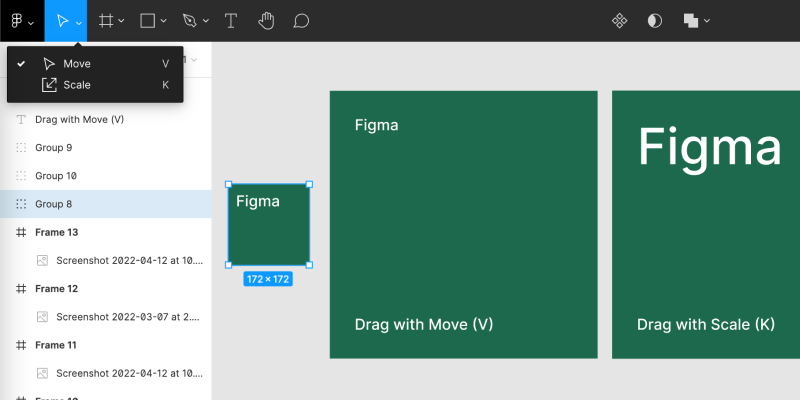Select the Move tool arrow in toolbar
Viewport: 800px width, 400px height.
[x=62, y=21]
